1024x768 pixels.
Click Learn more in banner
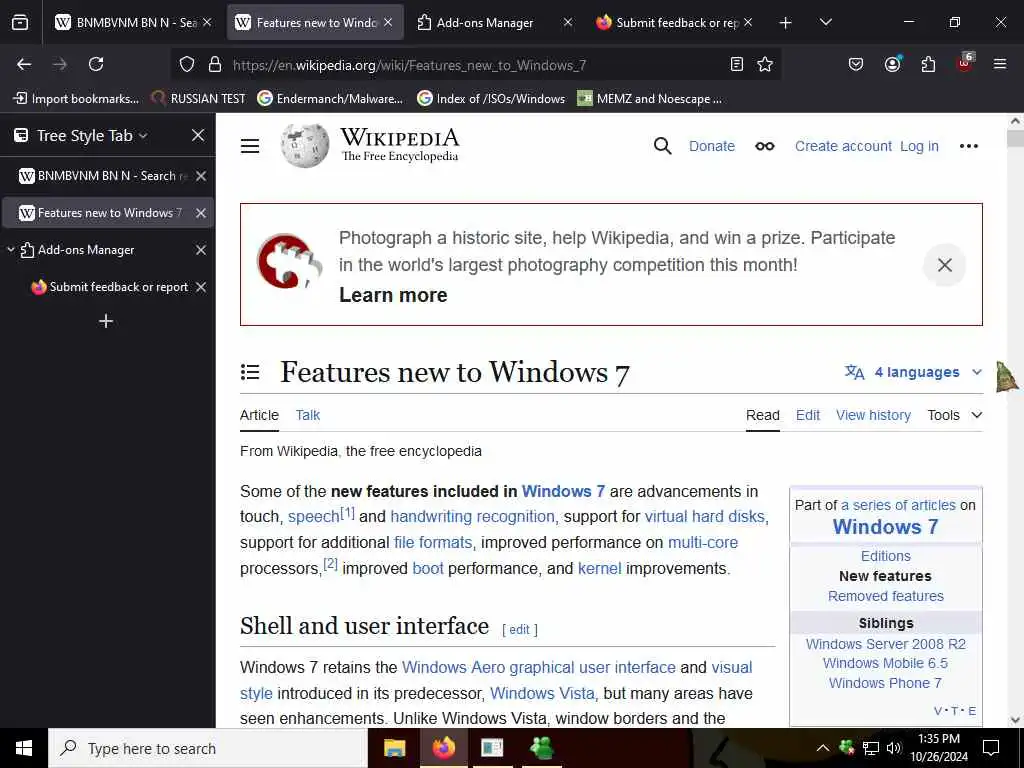click(393, 295)
